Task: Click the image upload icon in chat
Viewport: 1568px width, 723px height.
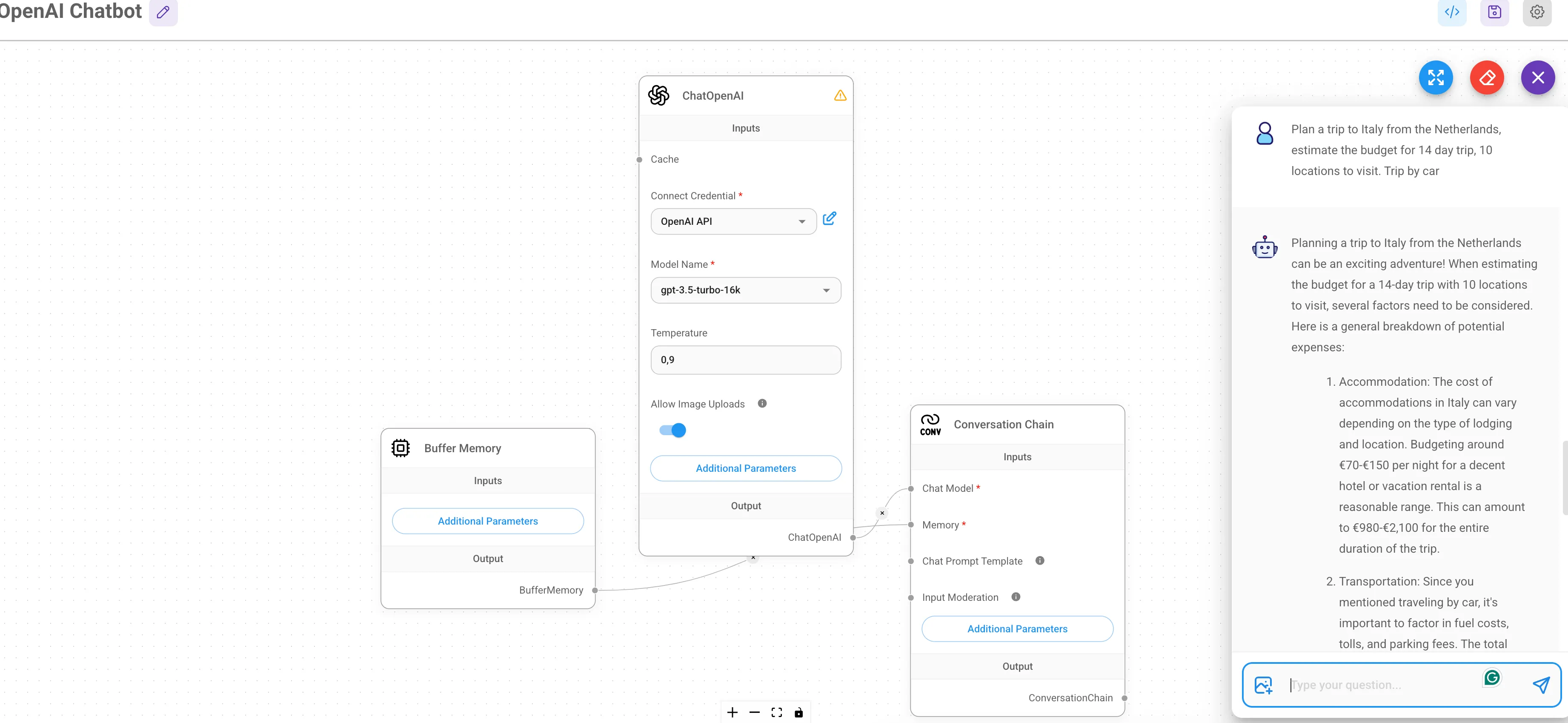Action: point(1264,685)
